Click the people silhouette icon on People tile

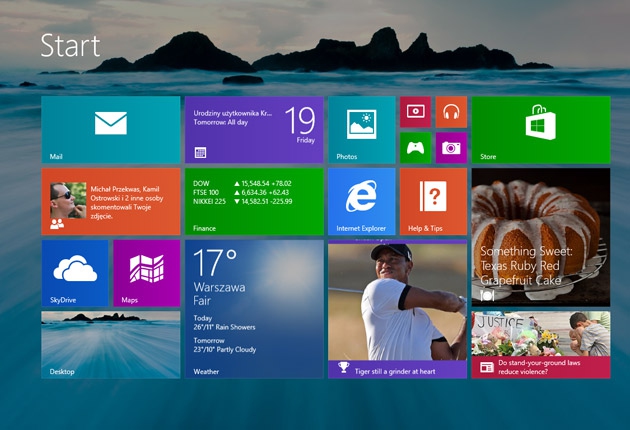point(57,224)
